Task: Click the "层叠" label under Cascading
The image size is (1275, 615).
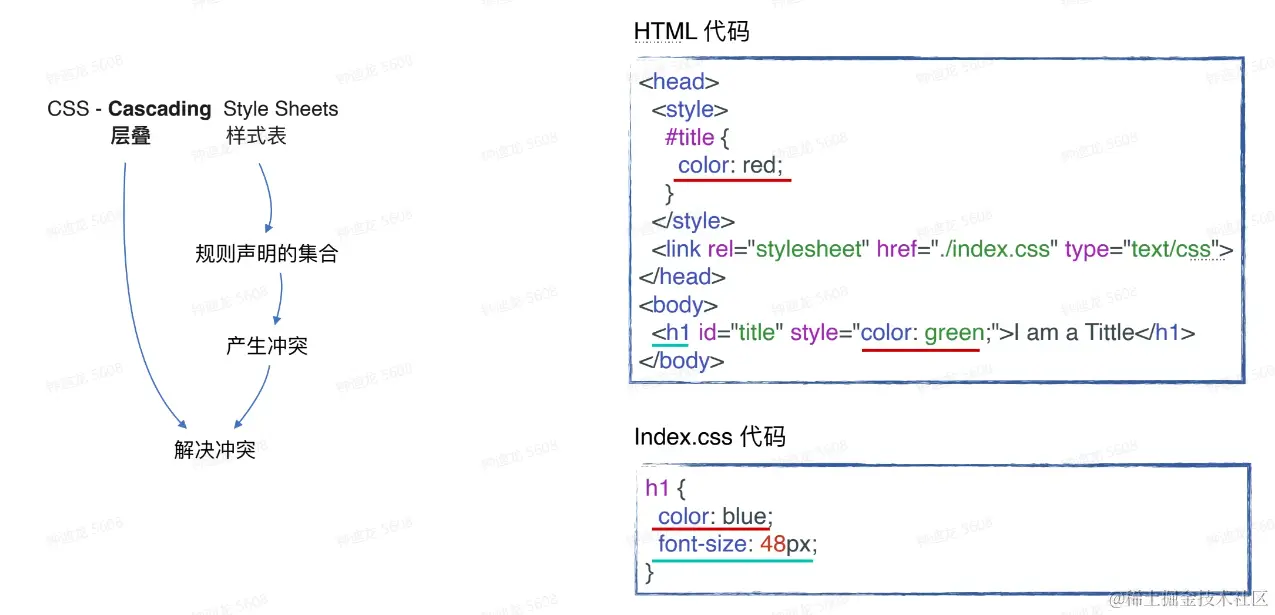Action: [131, 136]
